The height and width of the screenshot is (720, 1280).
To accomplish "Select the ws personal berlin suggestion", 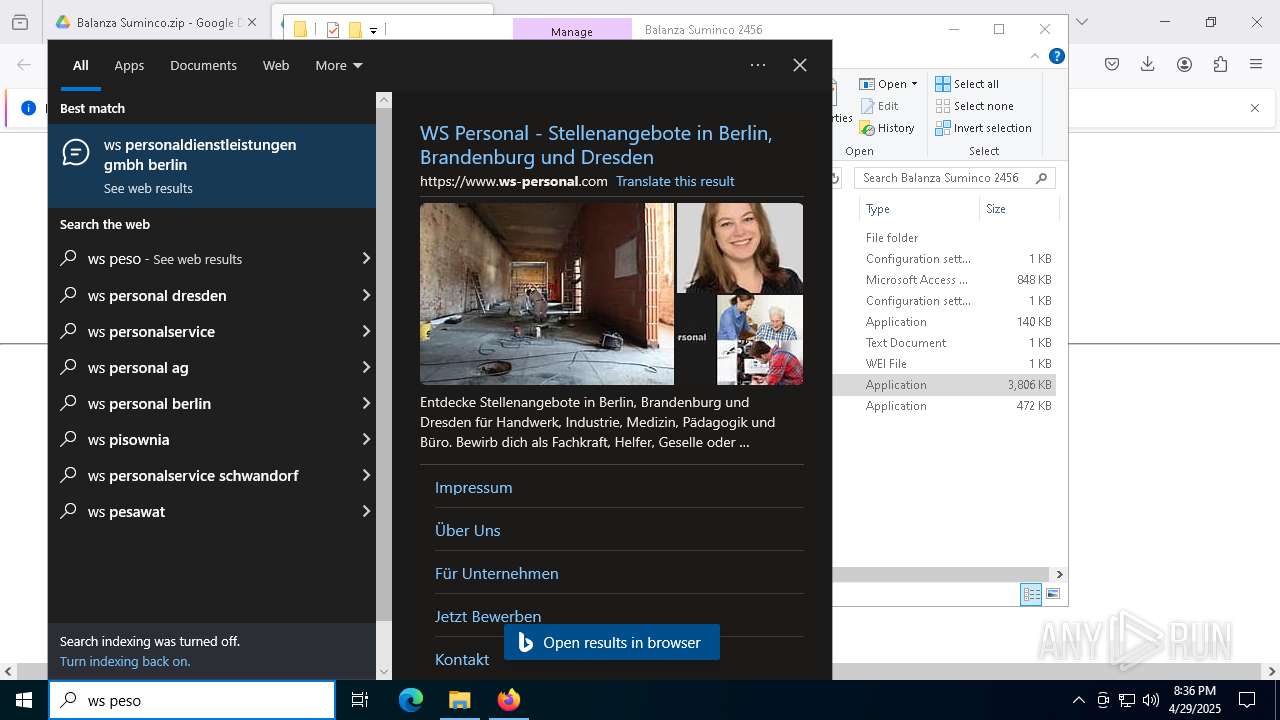I will pos(212,403).
